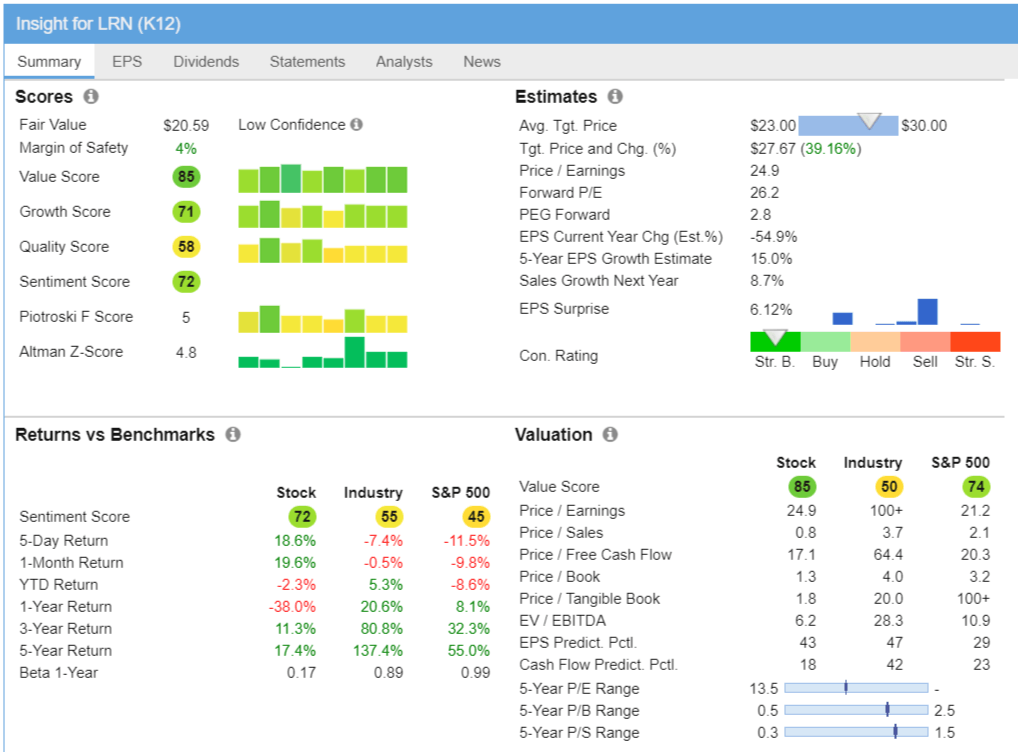The height and width of the screenshot is (752, 1018).
Task: Open the Summary tab
Action: (x=49, y=62)
